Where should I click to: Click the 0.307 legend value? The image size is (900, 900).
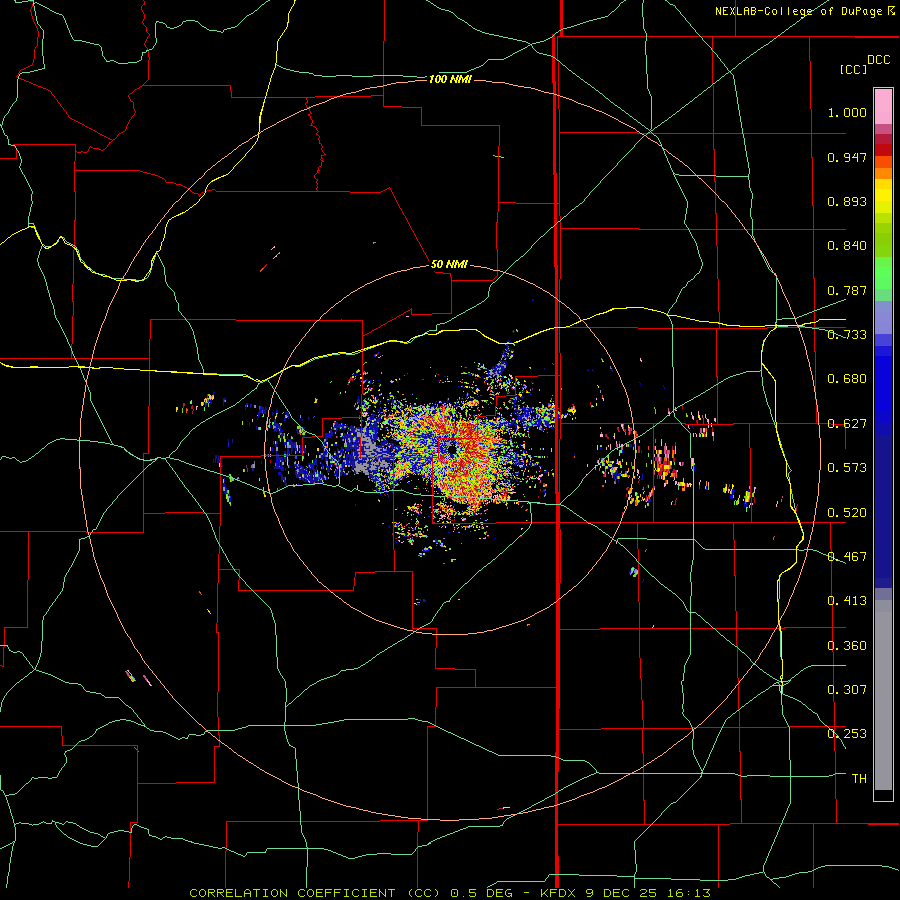tap(847, 690)
